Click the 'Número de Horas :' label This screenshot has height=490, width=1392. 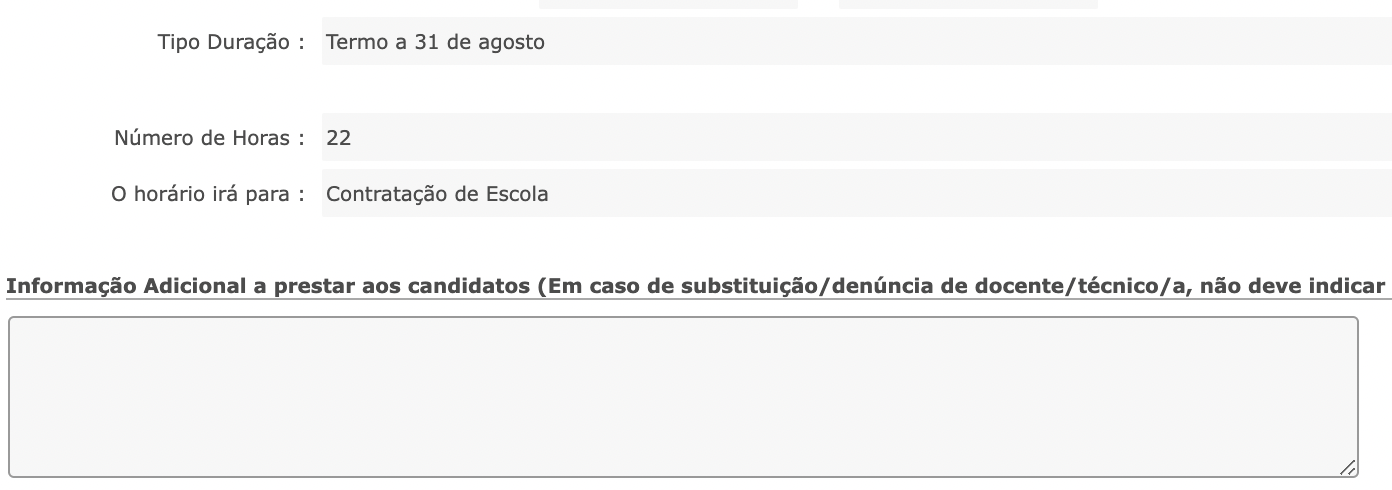tap(208, 138)
